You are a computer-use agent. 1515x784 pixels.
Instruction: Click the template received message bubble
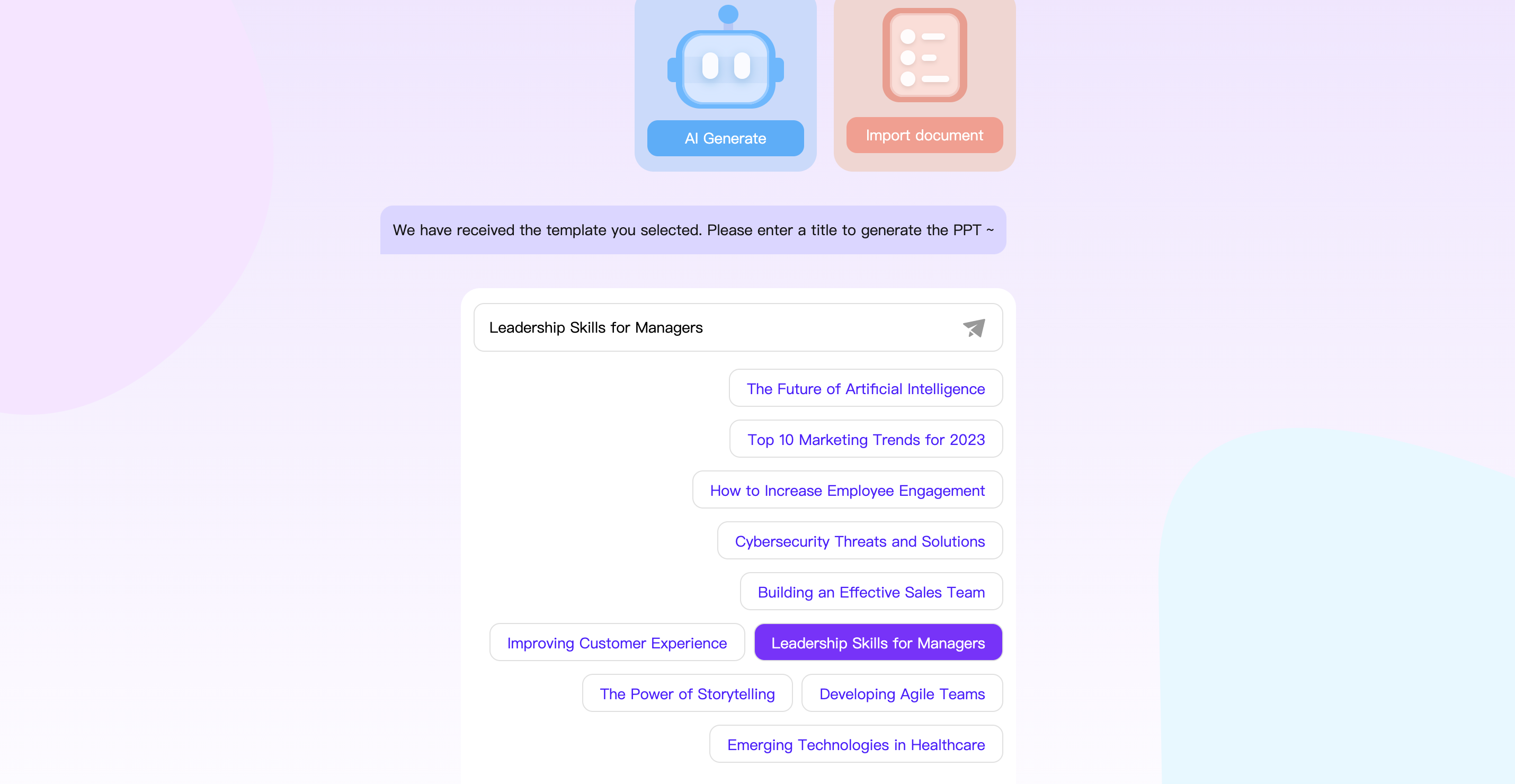coord(693,230)
